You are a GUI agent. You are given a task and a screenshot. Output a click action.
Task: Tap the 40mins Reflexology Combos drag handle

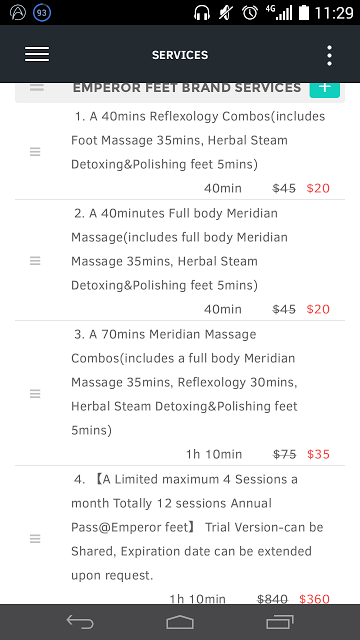point(35,152)
